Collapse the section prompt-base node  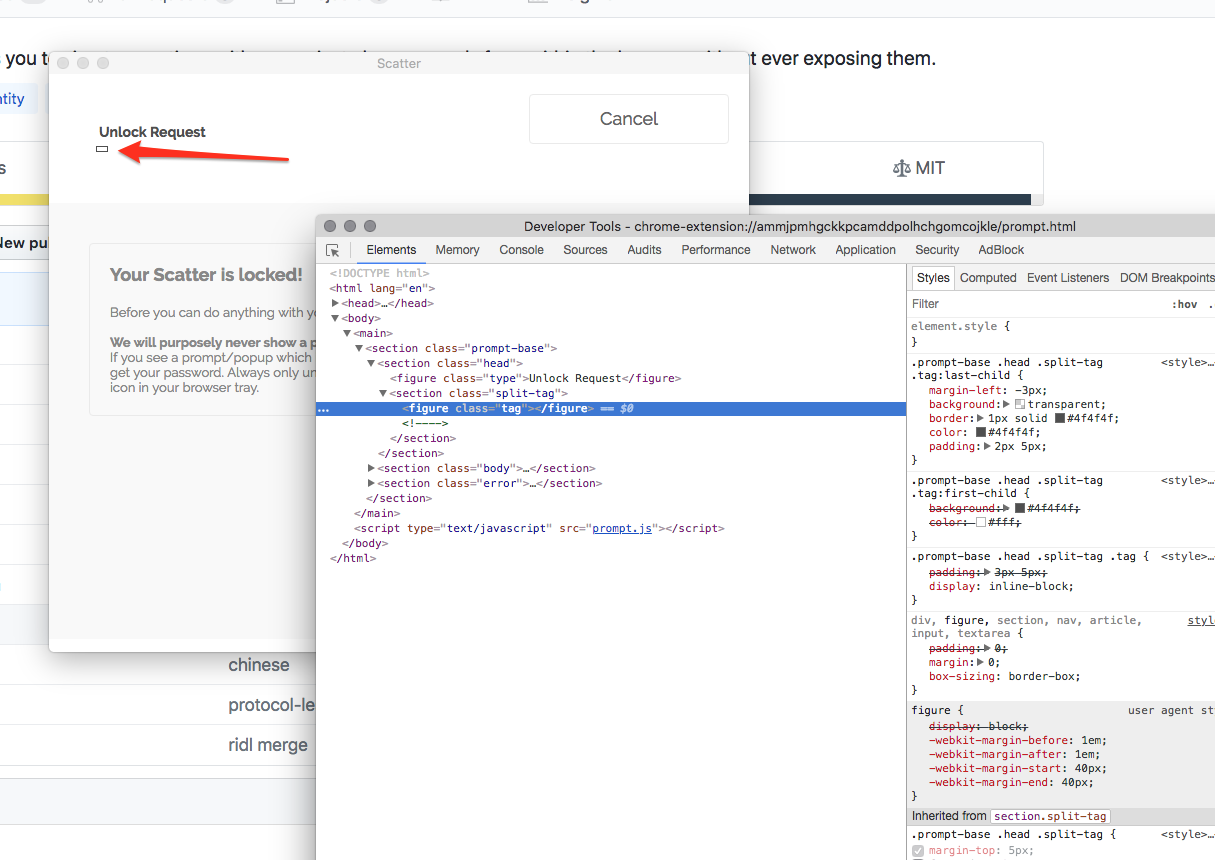point(359,348)
